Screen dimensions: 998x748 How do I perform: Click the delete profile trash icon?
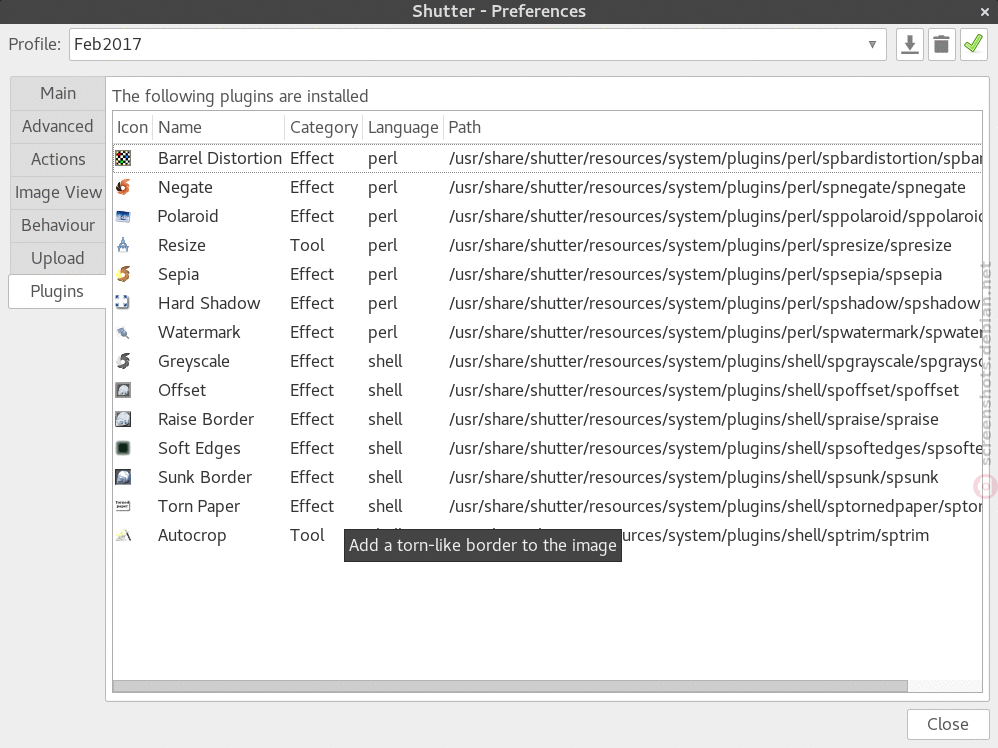coord(941,45)
